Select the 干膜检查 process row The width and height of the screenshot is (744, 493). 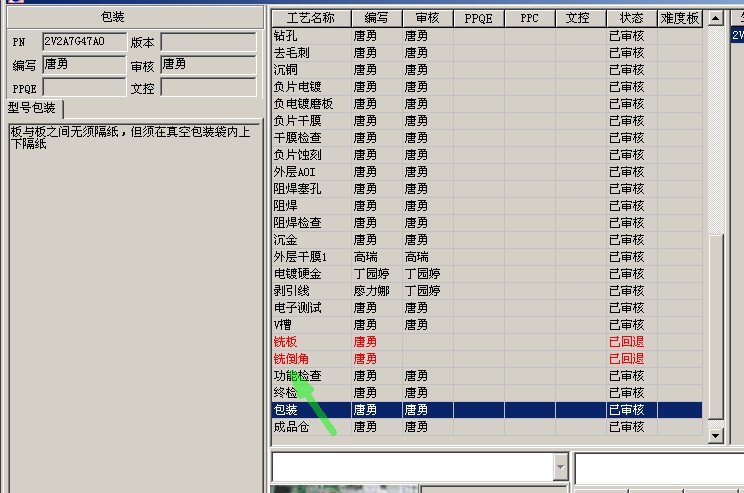pos(487,138)
